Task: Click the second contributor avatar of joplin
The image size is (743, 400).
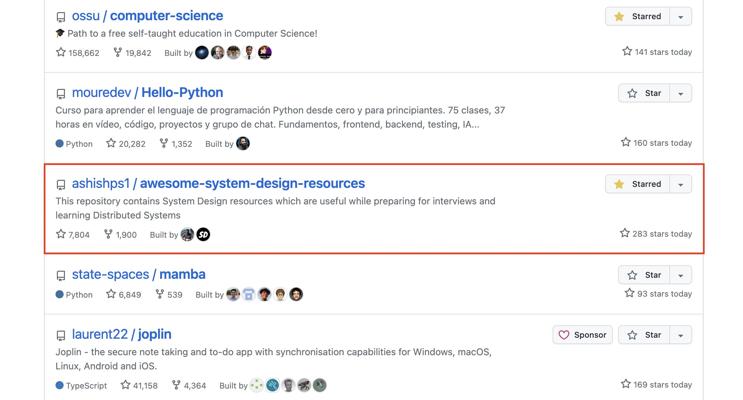Action: [272, 385]
